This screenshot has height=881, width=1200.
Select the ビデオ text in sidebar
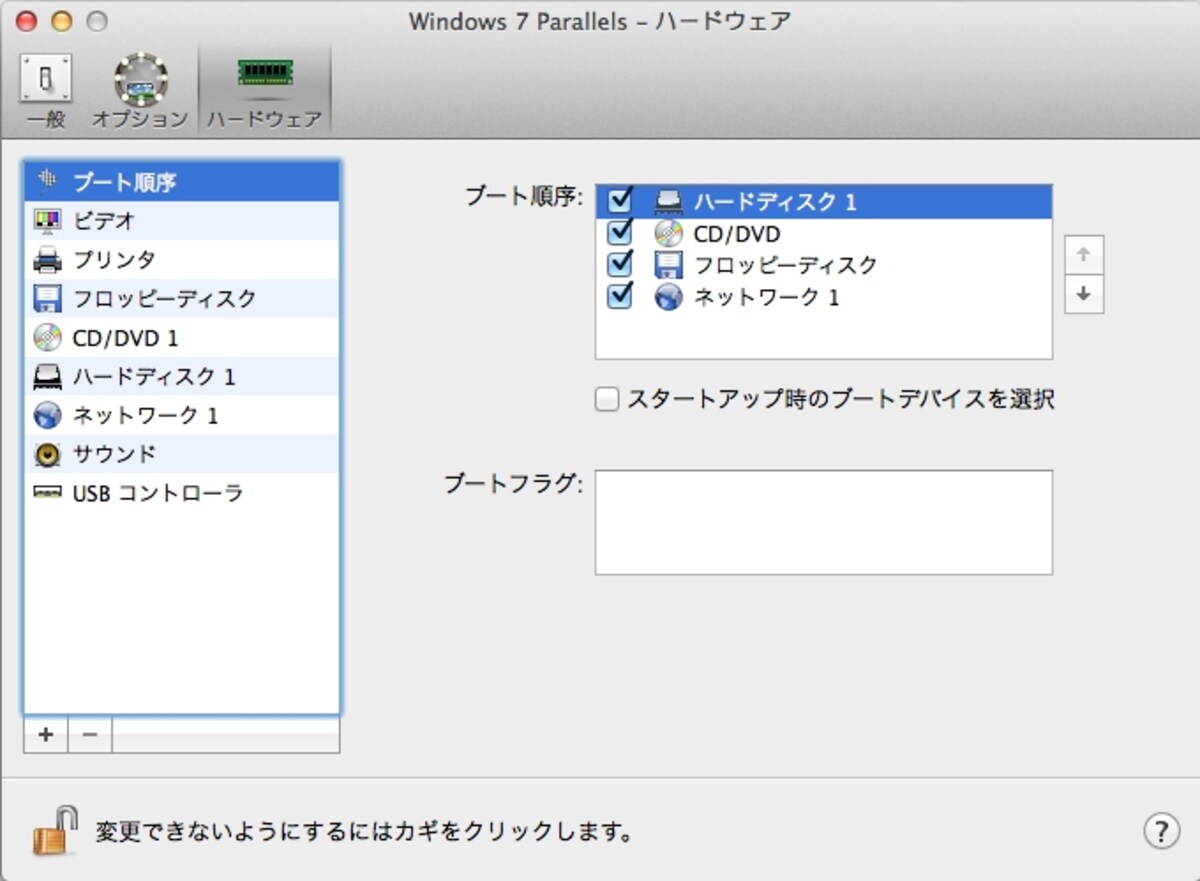(x=104, y=221)
